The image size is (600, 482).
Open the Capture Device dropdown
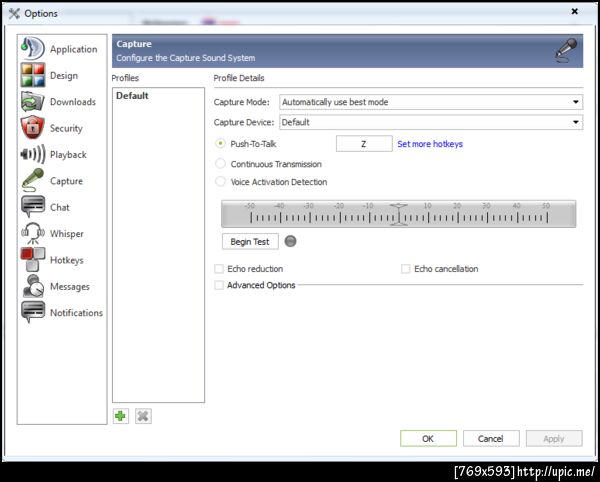pyautogui.click(x=431, y=122)
